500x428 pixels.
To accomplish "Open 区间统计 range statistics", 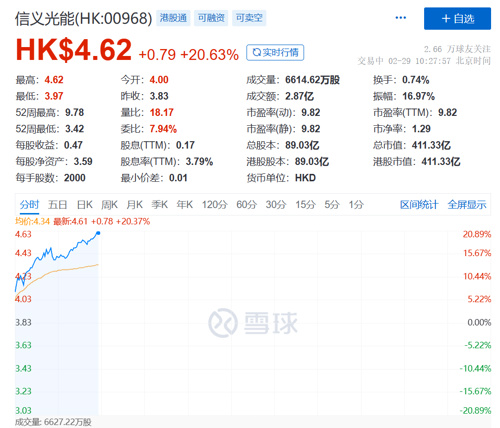I will click(x=419, y=204).
